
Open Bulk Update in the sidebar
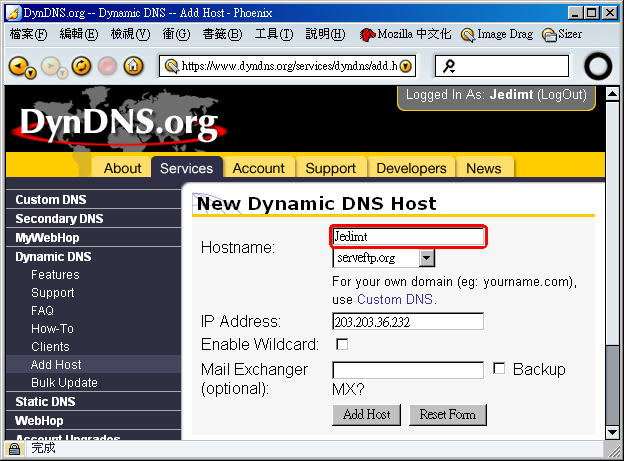pos(64,382)
